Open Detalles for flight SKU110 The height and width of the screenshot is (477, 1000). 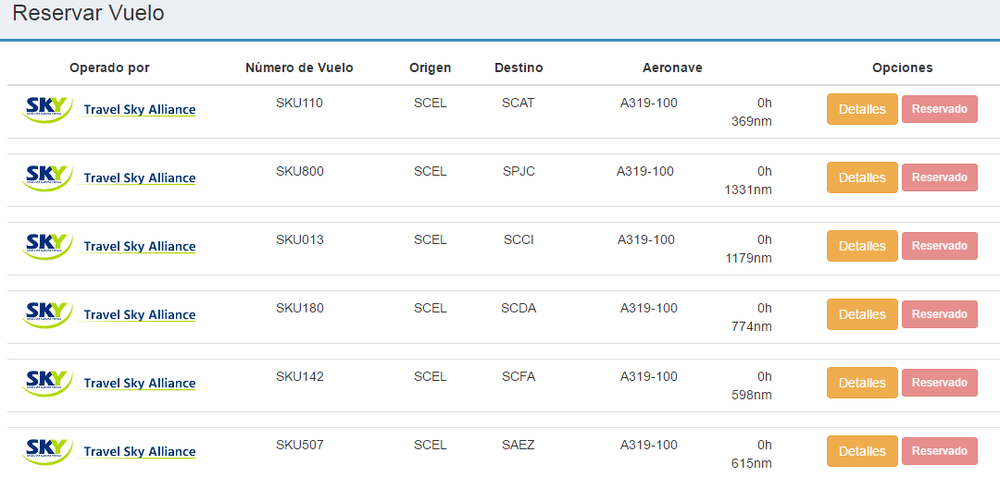coord(862,109)
